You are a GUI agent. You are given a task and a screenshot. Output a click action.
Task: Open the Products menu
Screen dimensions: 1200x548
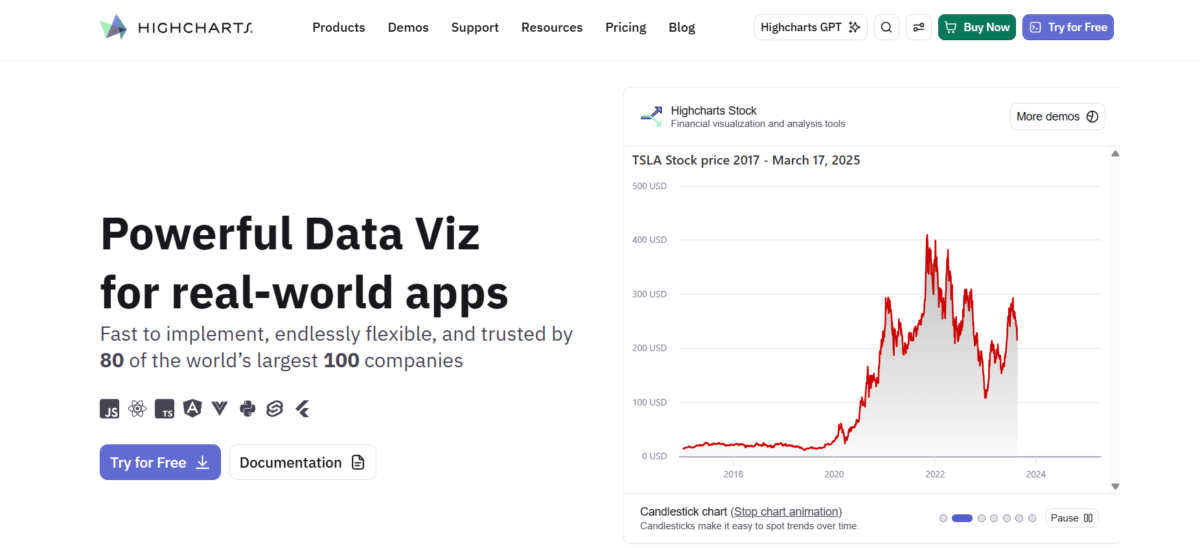(338, 27)
